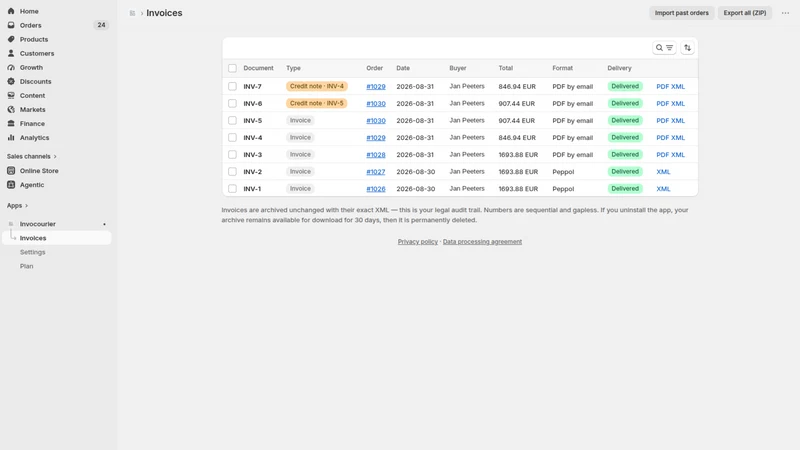Click the Credit note · INV-4 badge
The width and height of the screenshot is (800, 450).
[x=317, y=86]
